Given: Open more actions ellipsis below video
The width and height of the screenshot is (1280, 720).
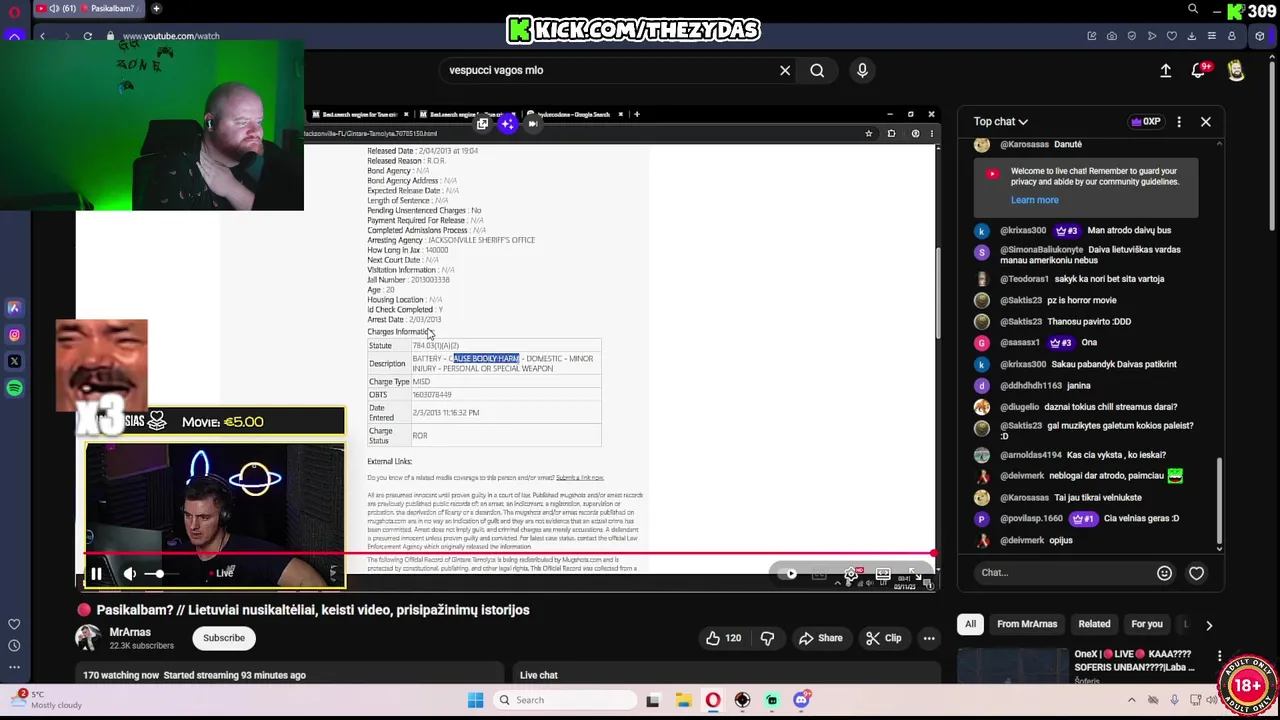Looking at the screenshot, I should pos(929,638).
